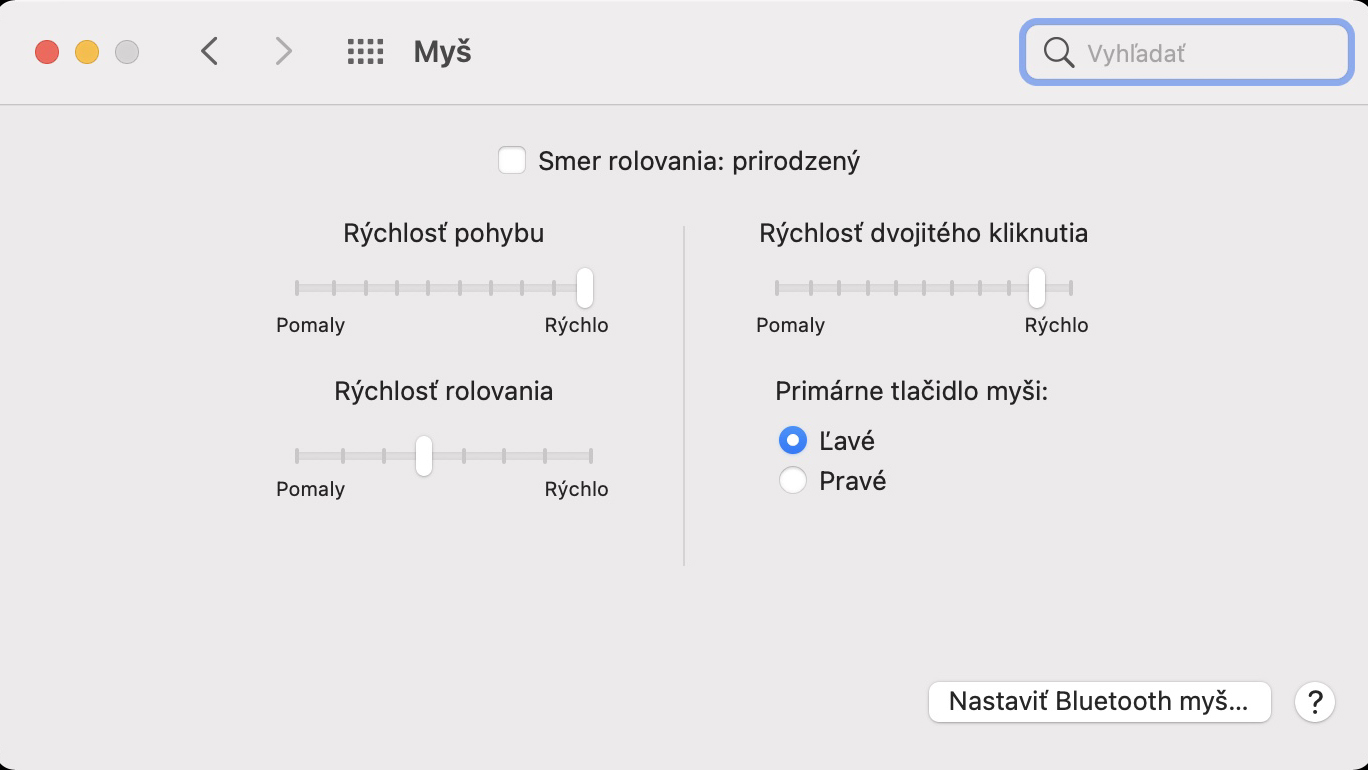Click Nastaviť Bluetooth myš button
Screen dimensions: 1368x770
[x=1099, y=702]
